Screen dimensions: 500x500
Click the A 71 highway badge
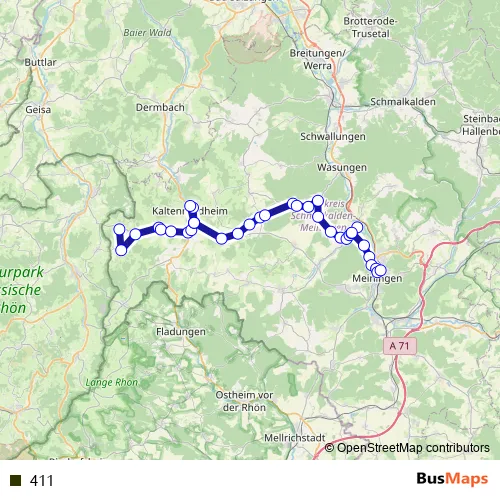pyautogui.click(x=400, y=346)
